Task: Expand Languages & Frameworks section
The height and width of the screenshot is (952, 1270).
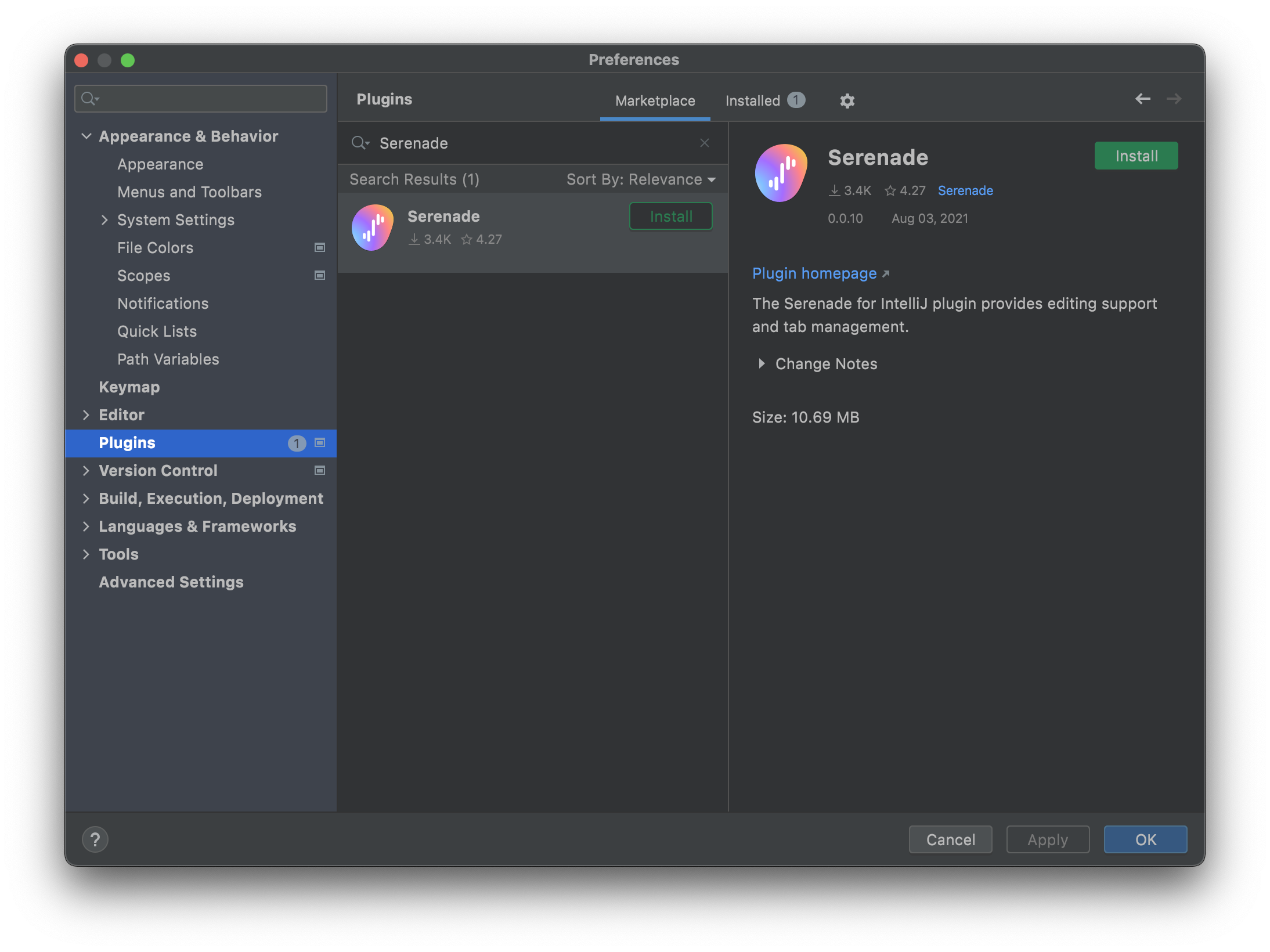Action: tap(86, 526)
